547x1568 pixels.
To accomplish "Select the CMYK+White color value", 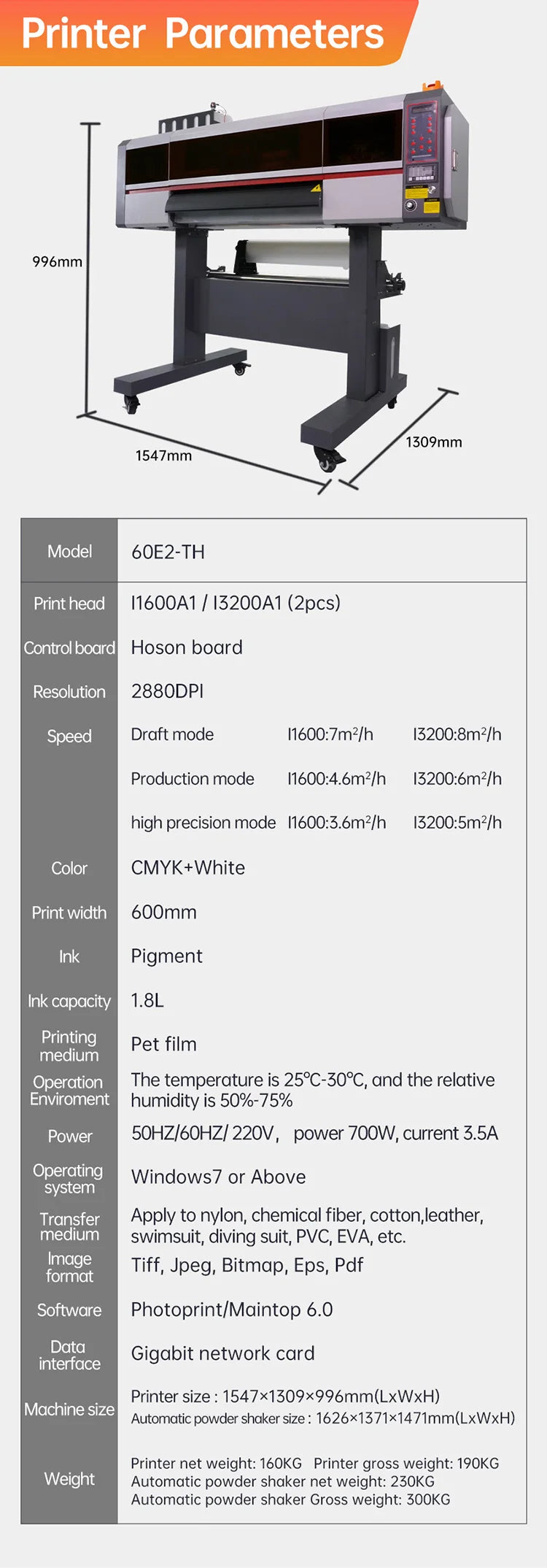I will pyautogui.click(x=188, y=868).
